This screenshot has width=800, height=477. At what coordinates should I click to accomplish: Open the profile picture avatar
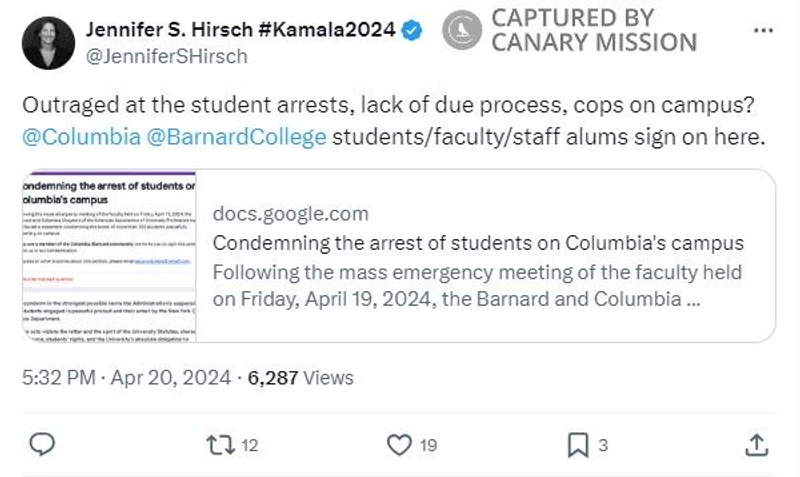point(48,43)
